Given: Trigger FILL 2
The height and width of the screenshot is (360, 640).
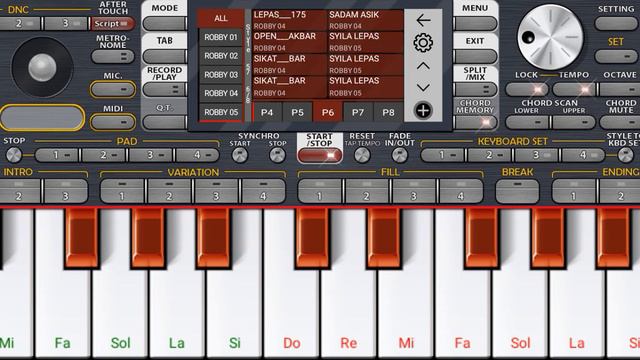Looking at the screenshot, I should 367,191.
